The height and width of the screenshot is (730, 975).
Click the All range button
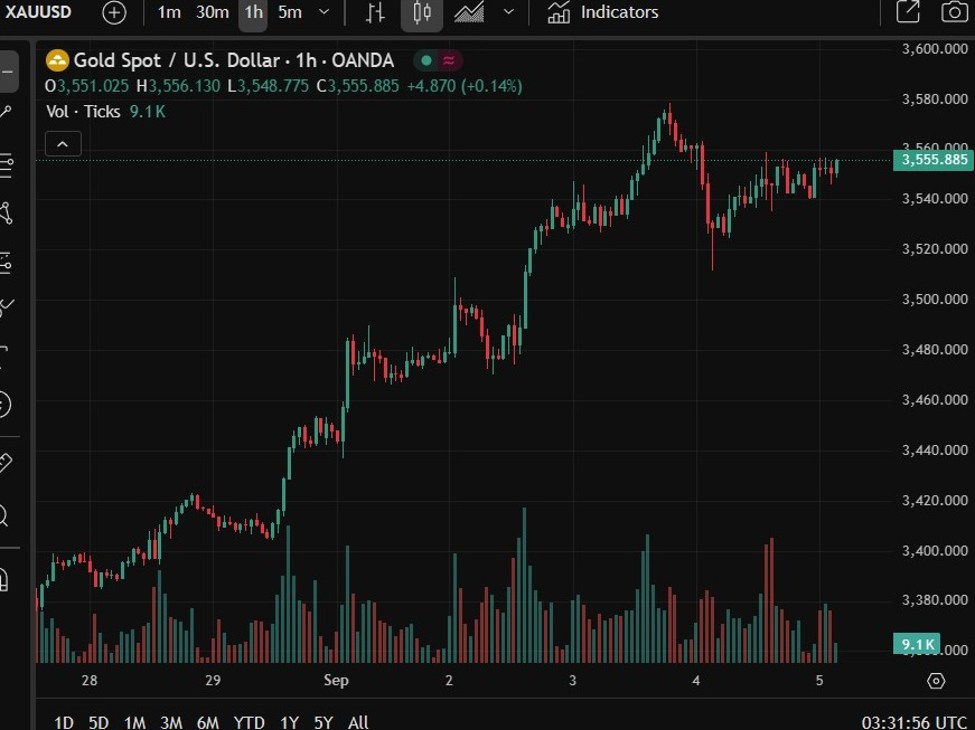point(357,721)
